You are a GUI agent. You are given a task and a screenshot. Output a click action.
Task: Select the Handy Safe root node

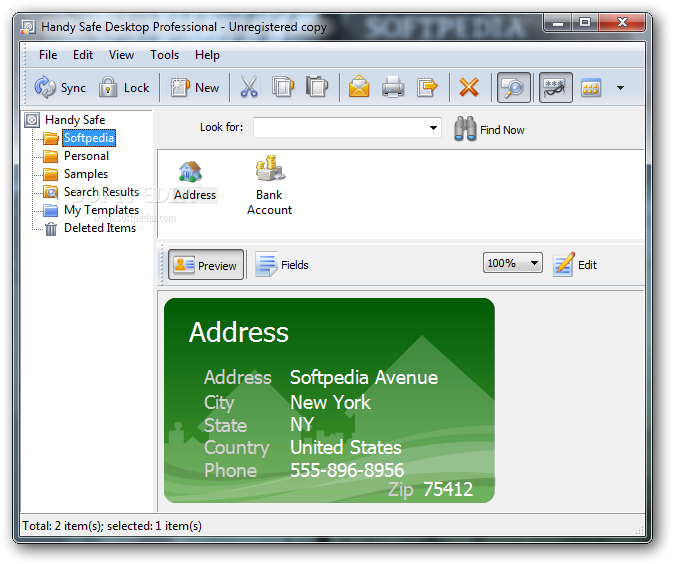click(75, 120)
